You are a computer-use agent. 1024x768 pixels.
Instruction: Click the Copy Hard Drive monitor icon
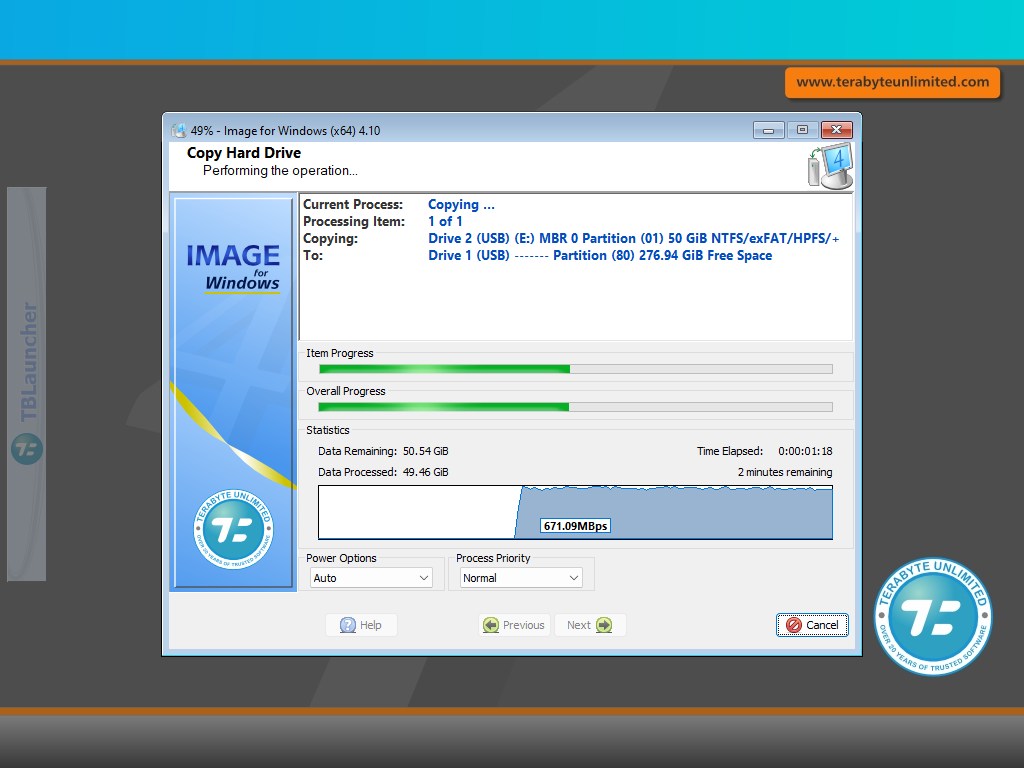[830, 167]
